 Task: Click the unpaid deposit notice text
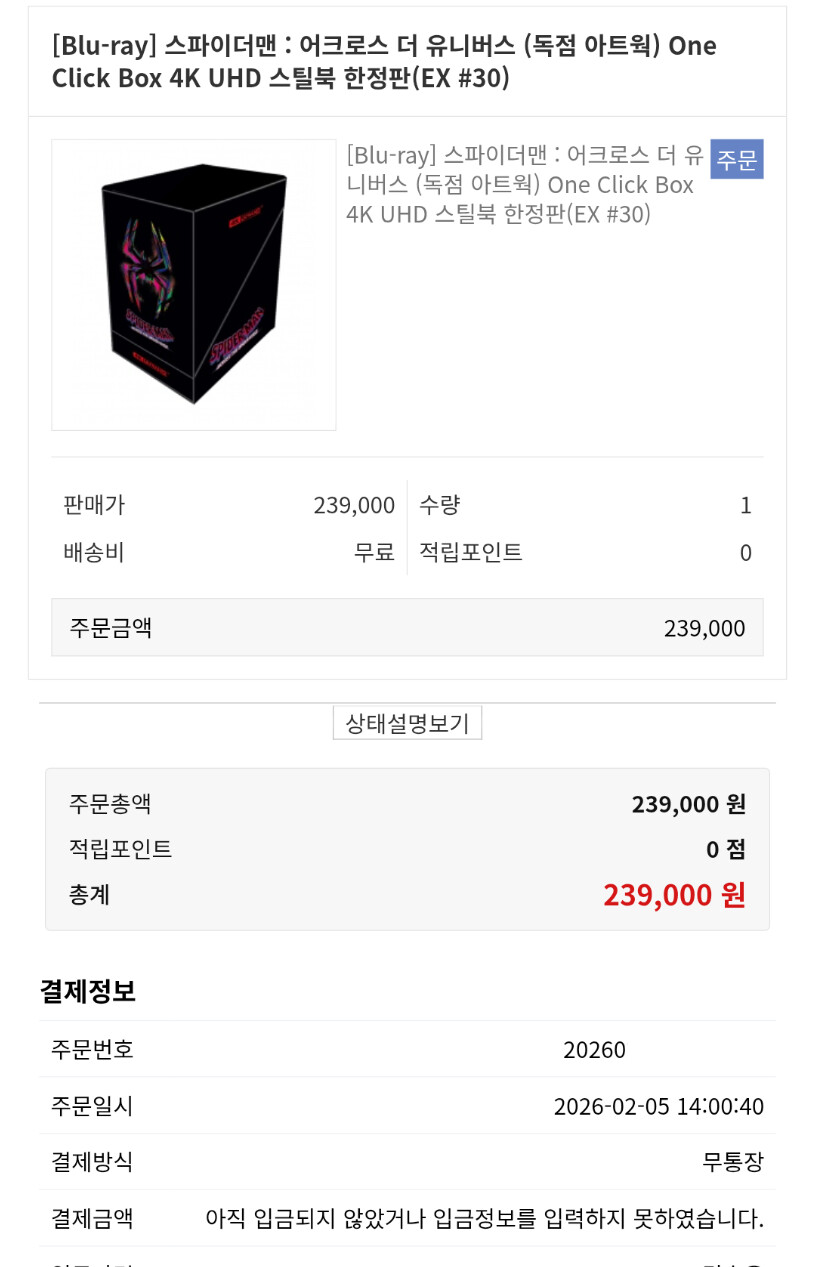(x=484, y=1218)
